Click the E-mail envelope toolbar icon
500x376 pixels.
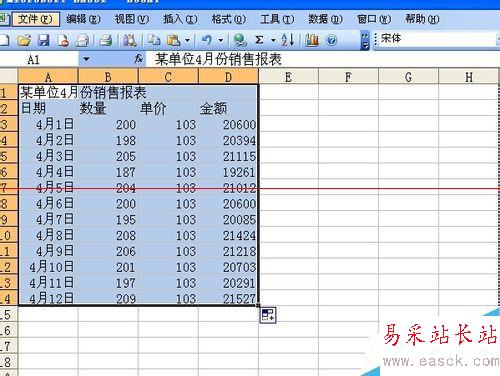pos(82,40)
